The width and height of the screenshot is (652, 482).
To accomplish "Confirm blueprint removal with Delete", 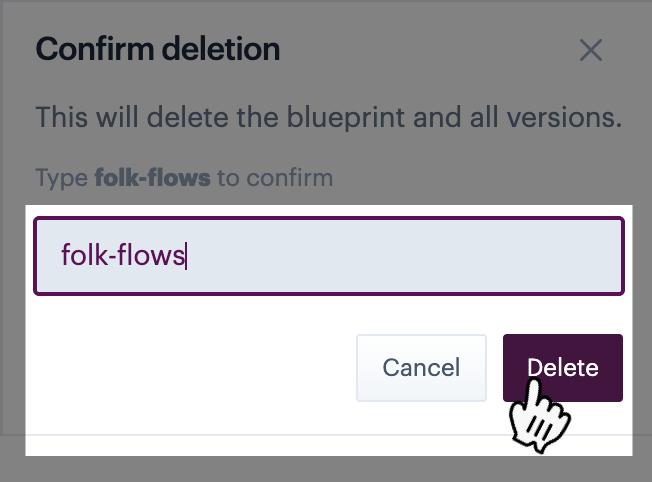I will [562, 367].
